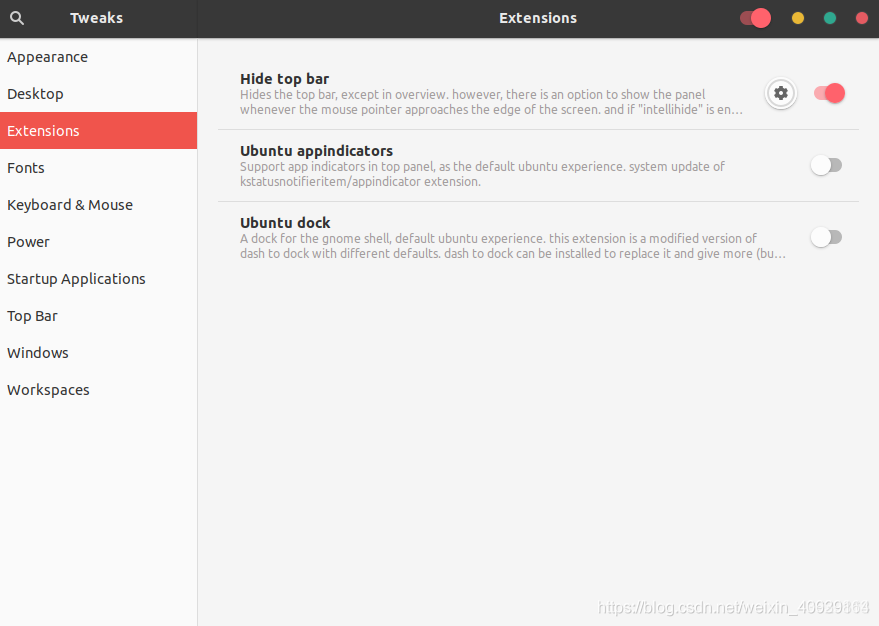Minimize window with yellow button
Image resolution: width=879 pixels, height=626 pixels.
click(x=798, y=18)
